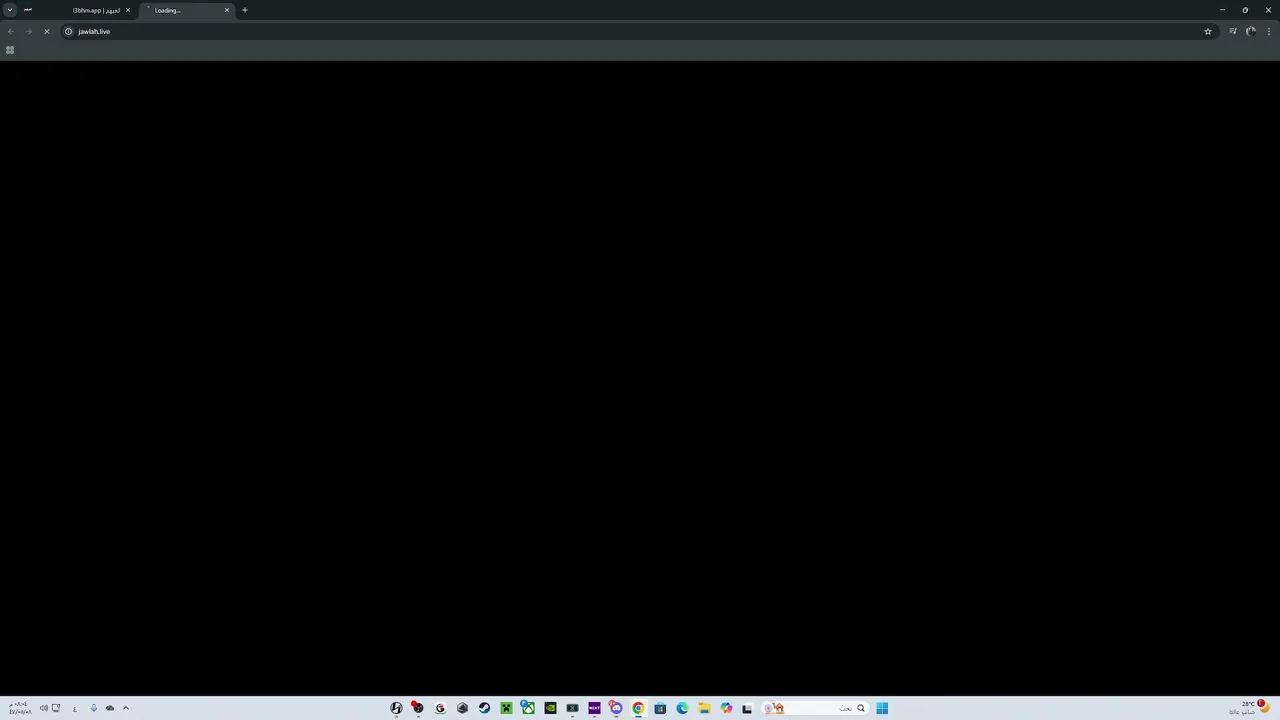The width and height of the screenshot is (1280, 720).
Task: Open Google Chrome from taskbar
Action: click(x=638, y=708)
